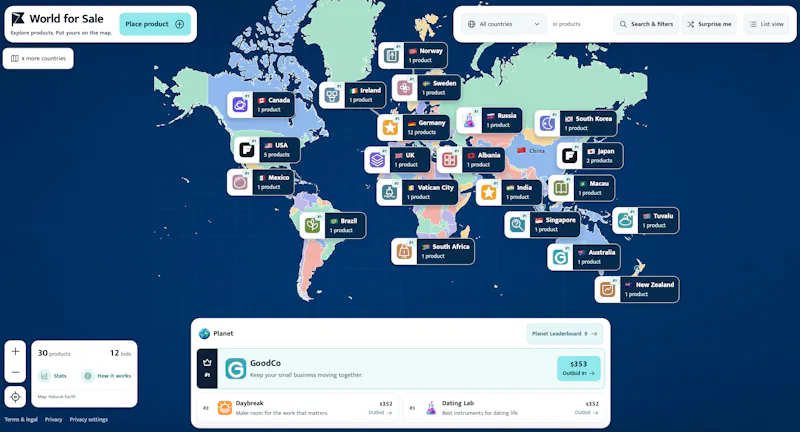Open the India star product icon

(x=489, y=192)
